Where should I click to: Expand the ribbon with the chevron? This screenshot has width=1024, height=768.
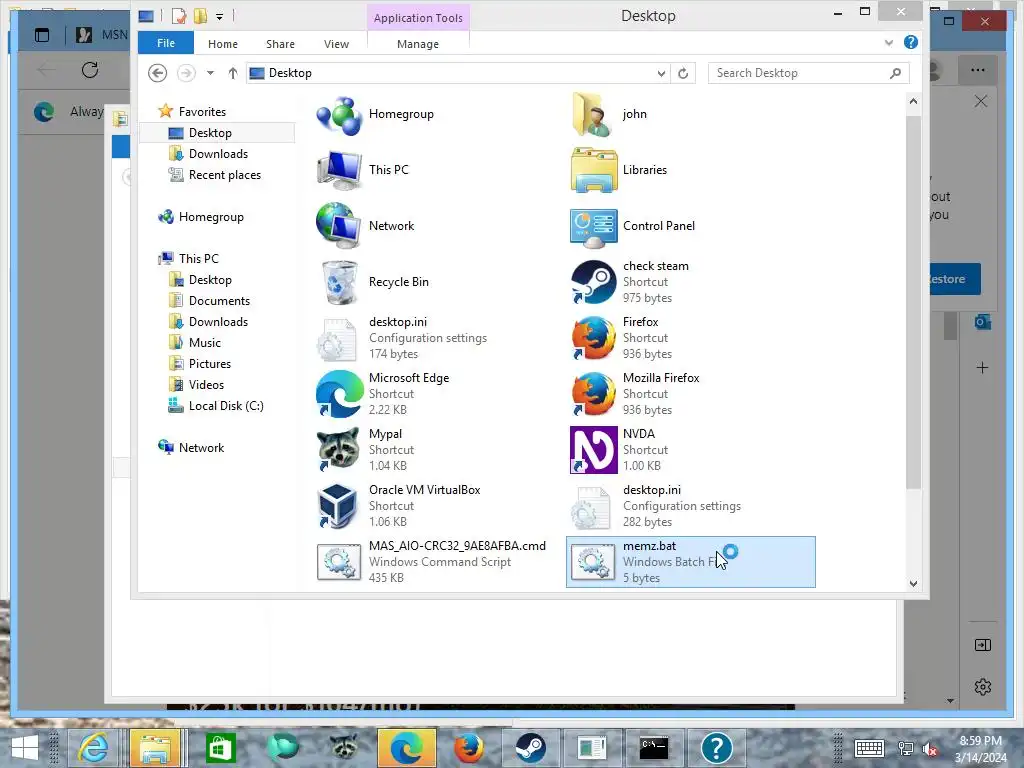pos(889,43)
